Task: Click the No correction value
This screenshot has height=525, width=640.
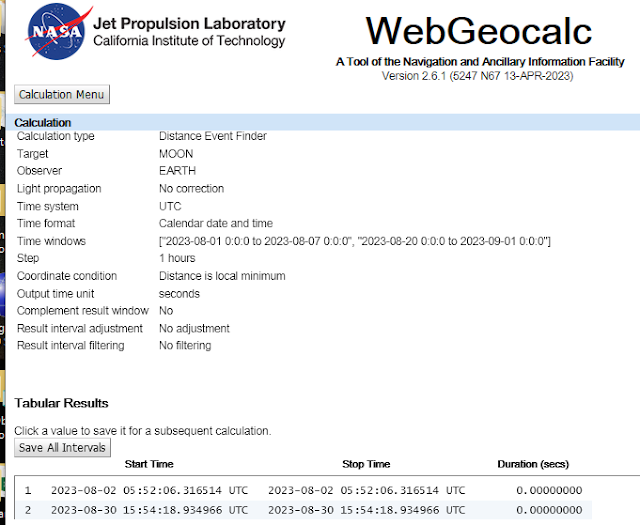Action: click(x=191, y=189)
